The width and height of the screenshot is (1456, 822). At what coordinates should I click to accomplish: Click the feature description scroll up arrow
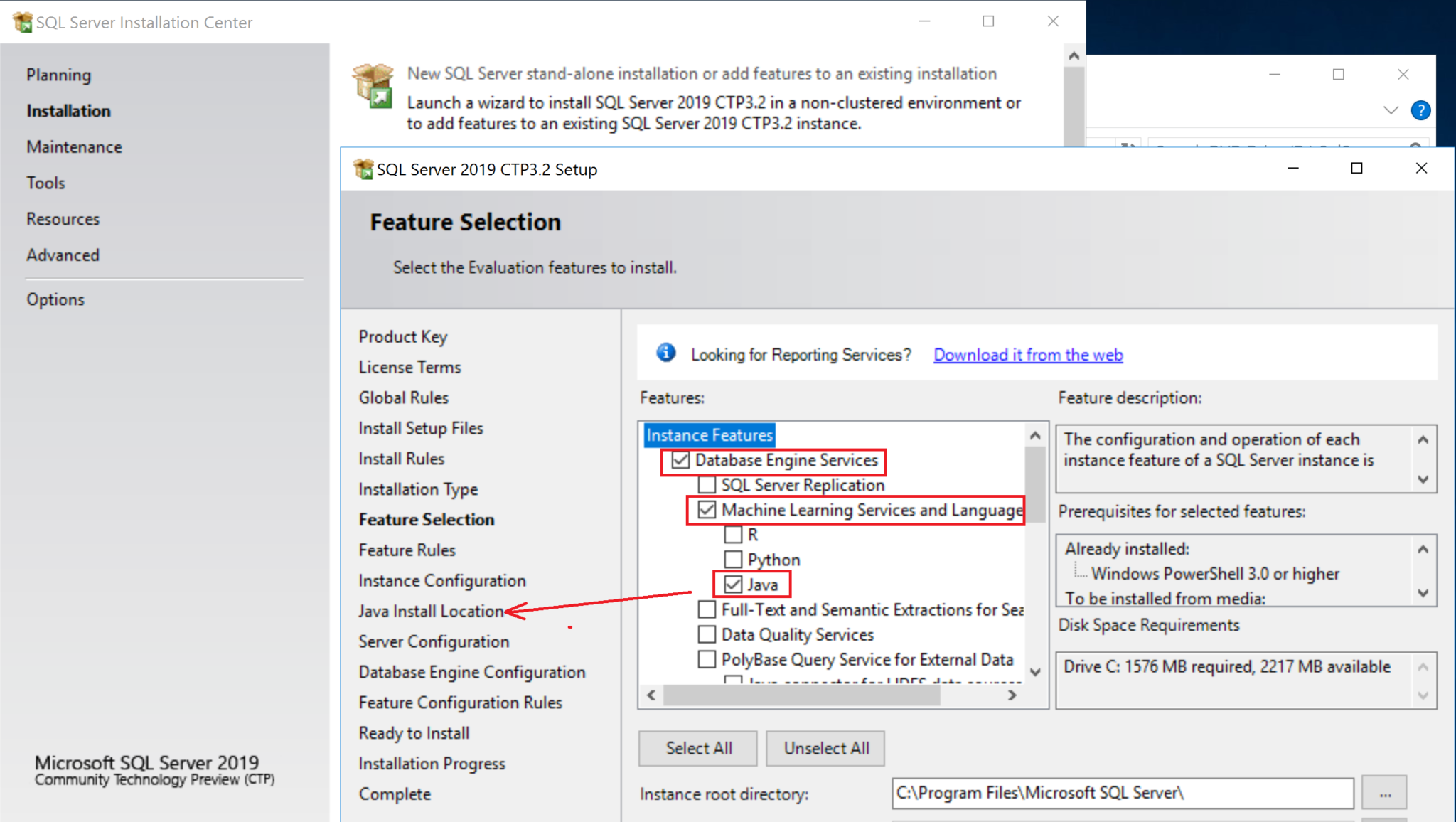tap(1423, 440)
